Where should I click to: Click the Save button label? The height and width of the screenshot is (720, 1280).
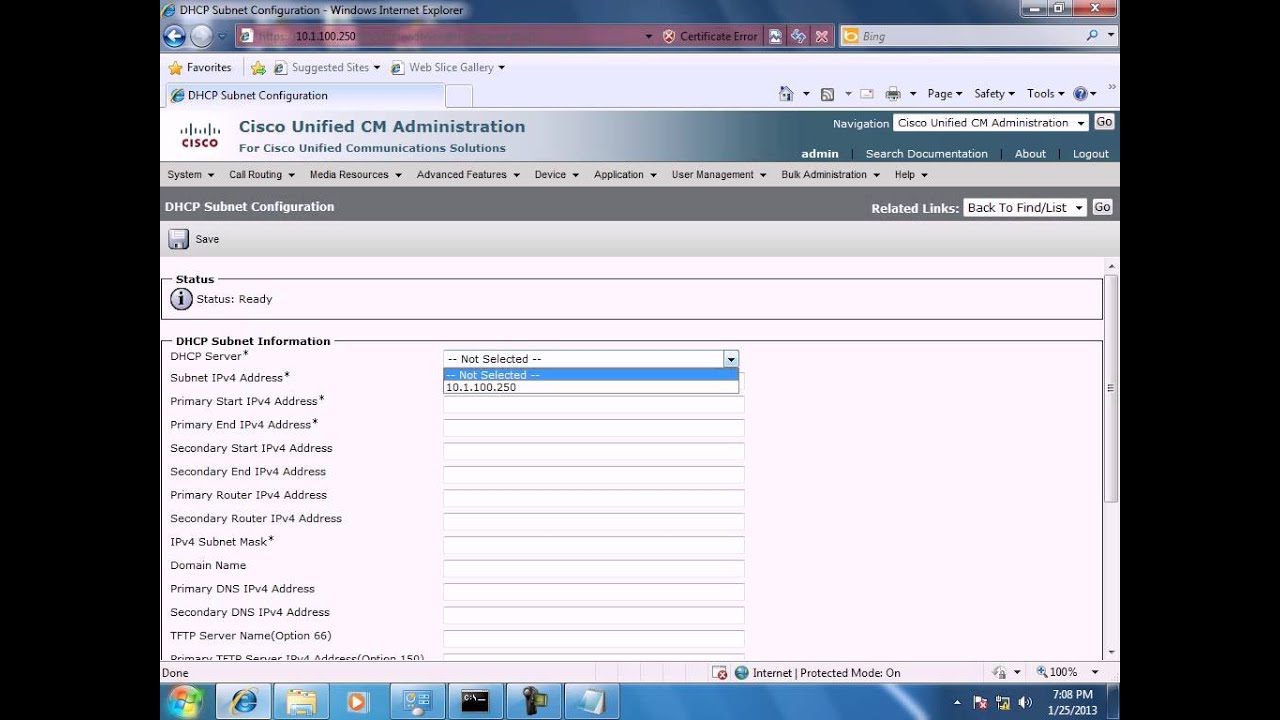pos(207,239)
